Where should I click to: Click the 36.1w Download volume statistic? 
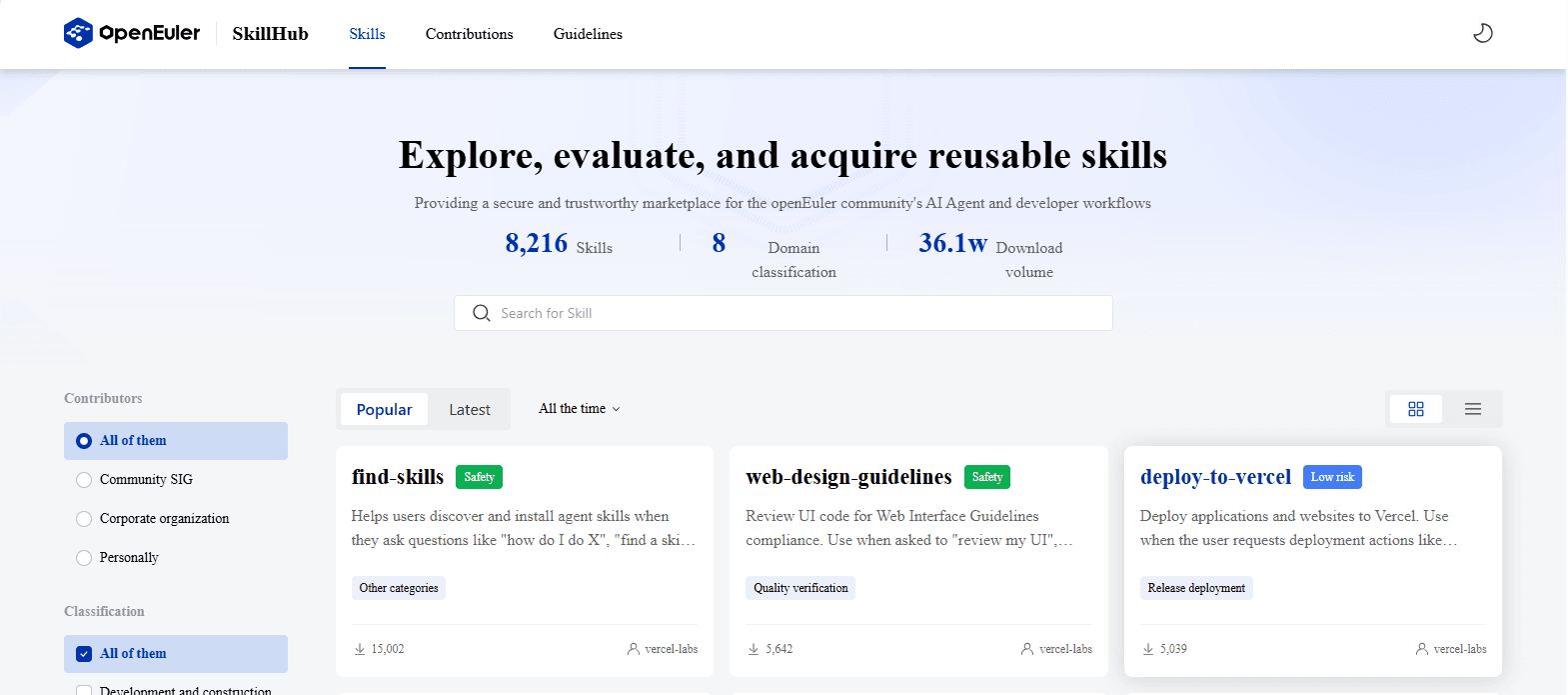(x=991, y=255)
